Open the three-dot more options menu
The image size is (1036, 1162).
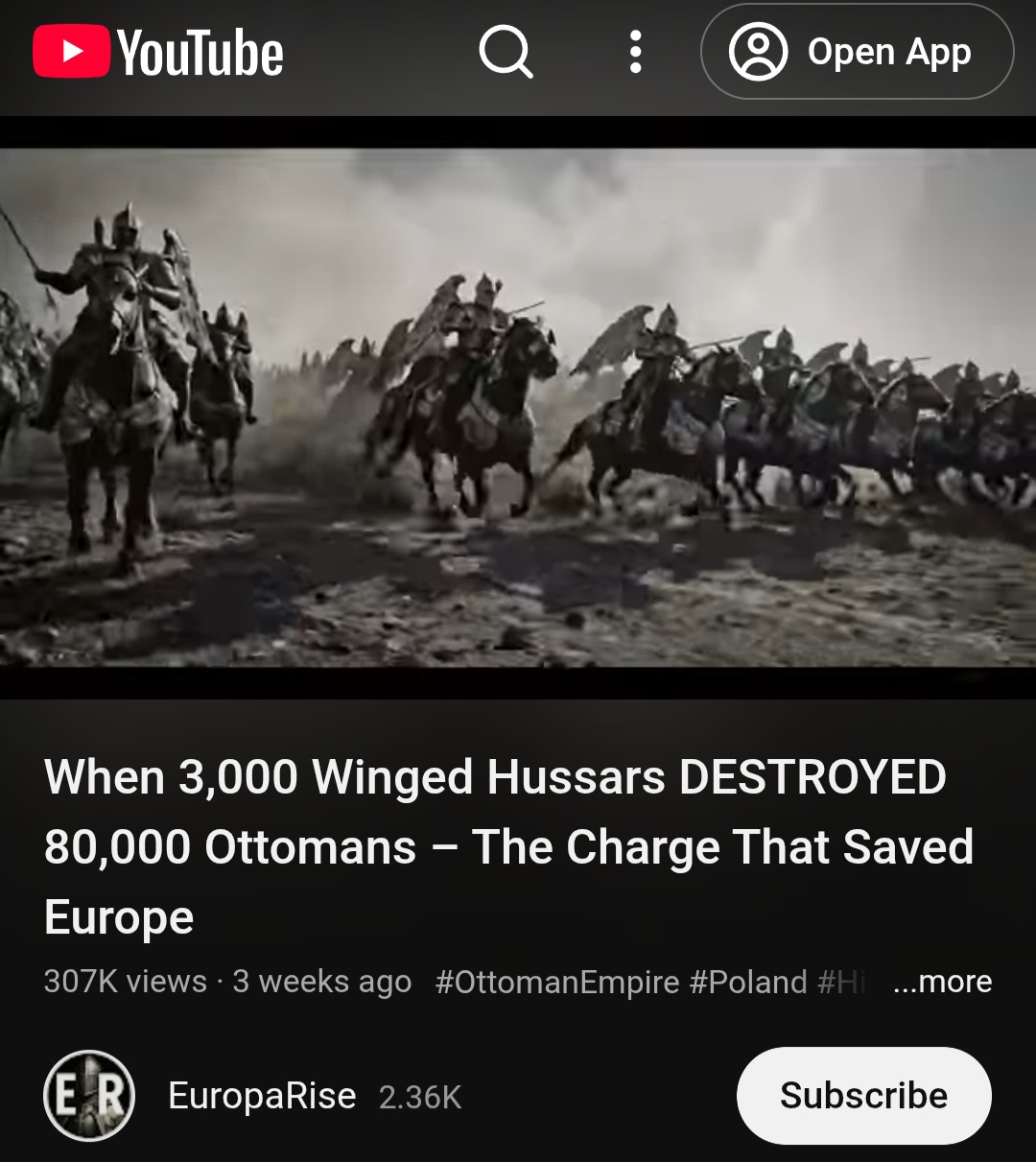pos(635,52)
